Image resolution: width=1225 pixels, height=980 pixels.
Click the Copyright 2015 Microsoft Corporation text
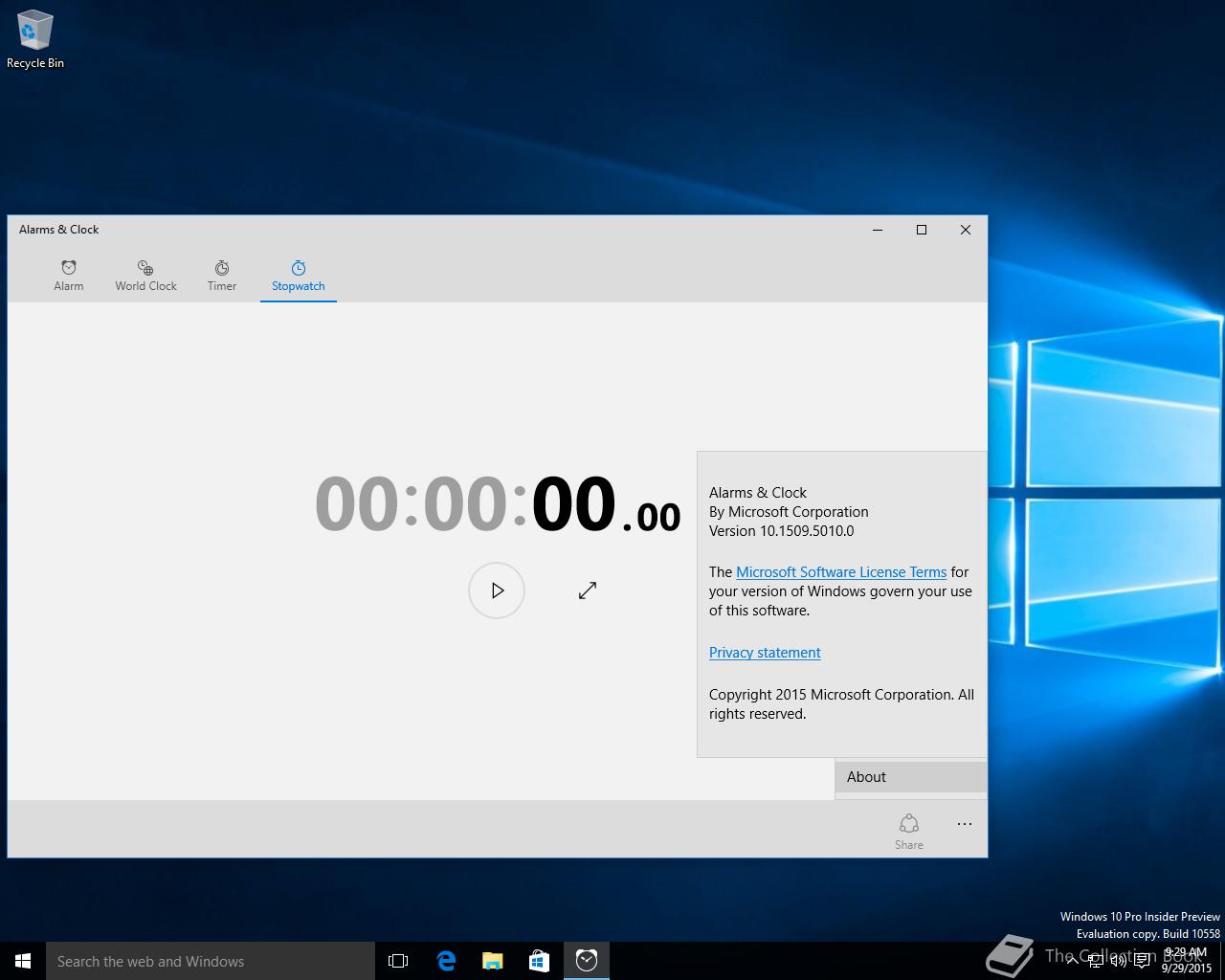click(x=841, y=704)
